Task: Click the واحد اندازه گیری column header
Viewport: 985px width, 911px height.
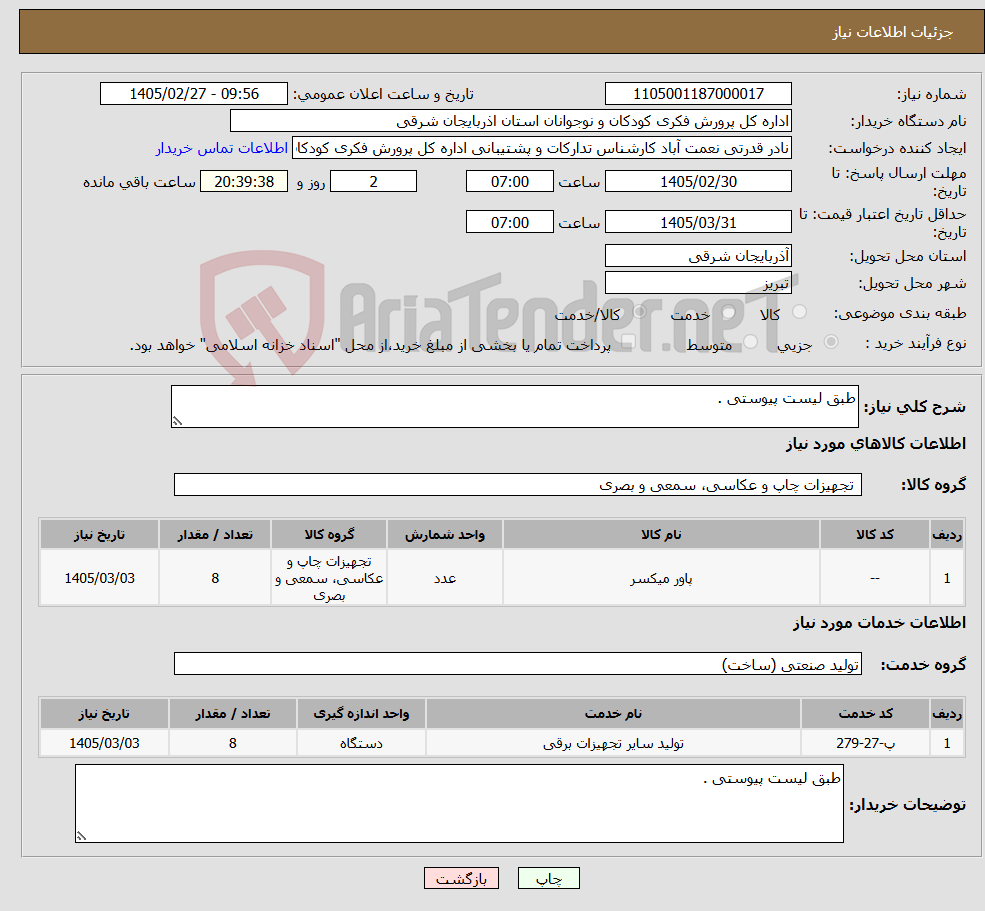Action: click(x=361, y=714)
